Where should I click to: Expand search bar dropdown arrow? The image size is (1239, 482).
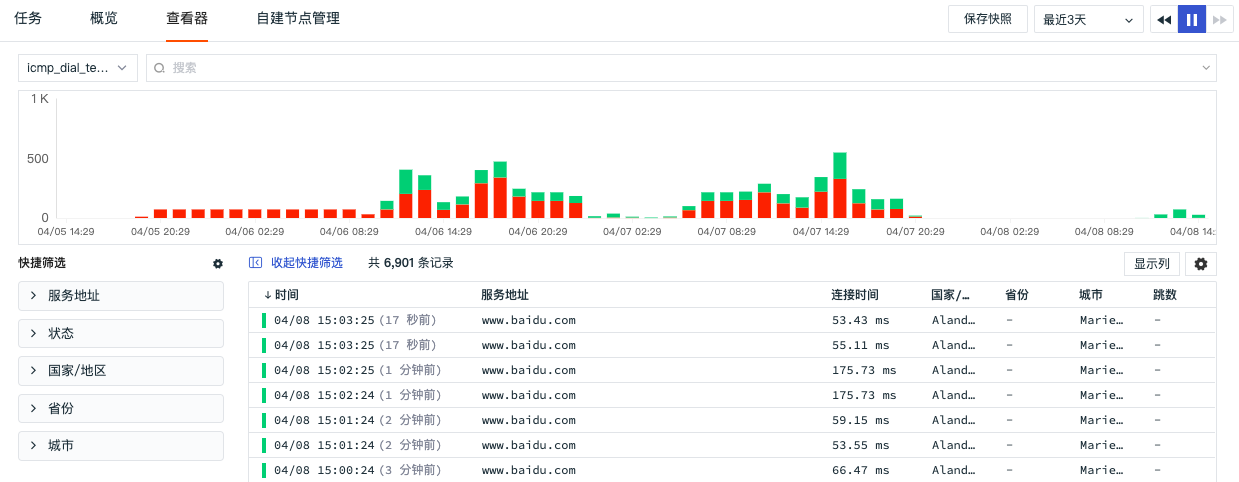[1205, 68]
